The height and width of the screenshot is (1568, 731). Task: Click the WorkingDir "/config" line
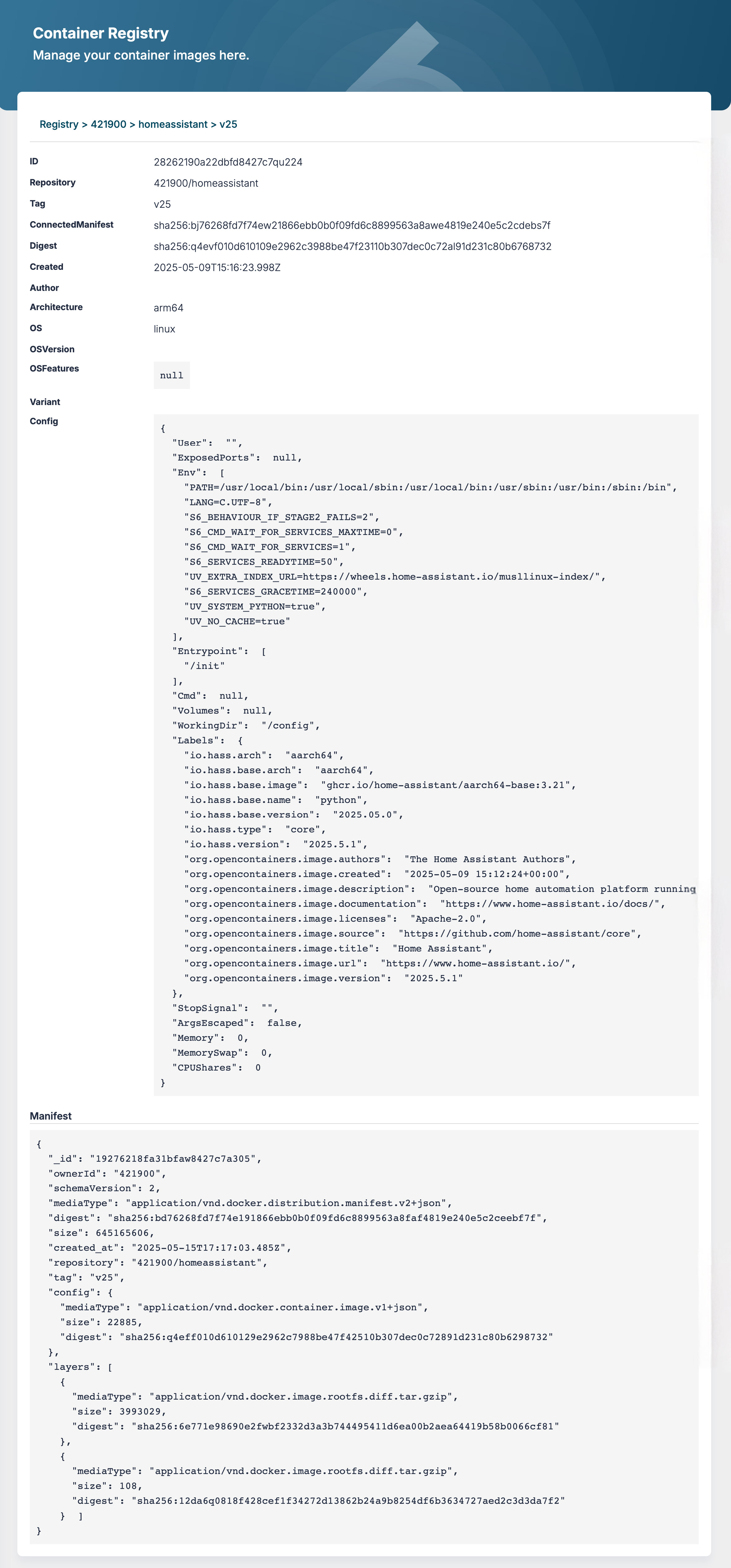tap(246, 726)
